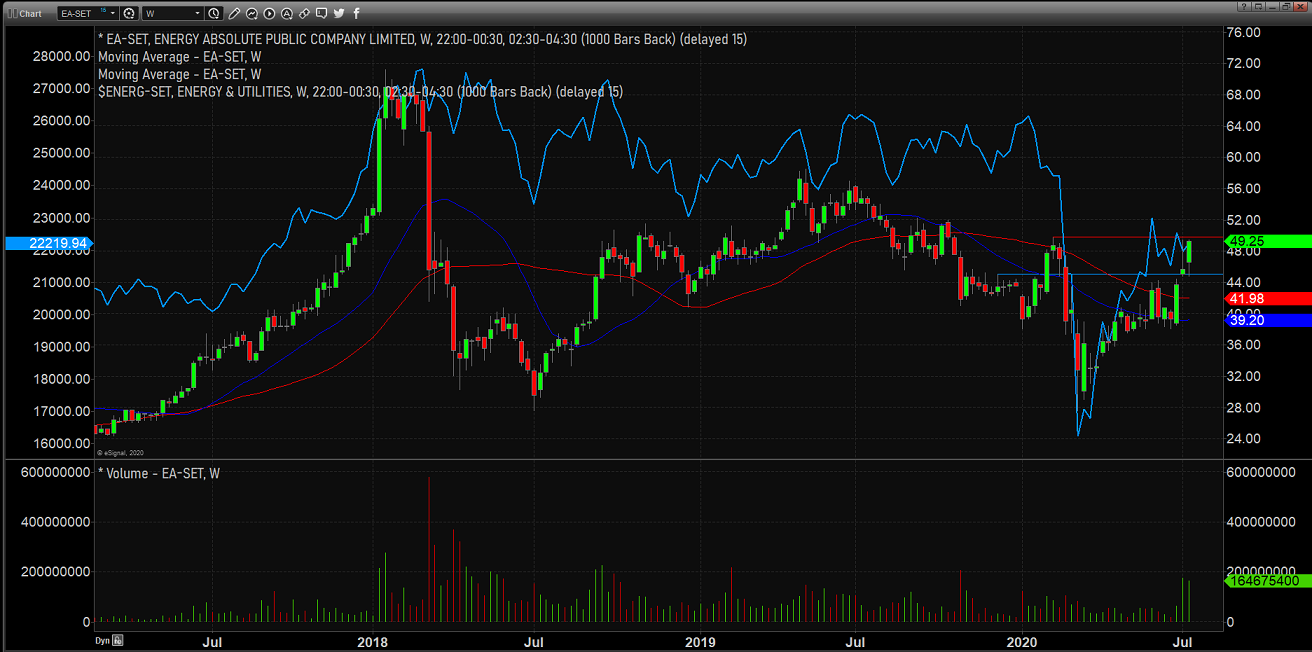Click the blue 39.20 moving average label
The width and height of the screenshot is (1312, 652).
[1266, 320]
